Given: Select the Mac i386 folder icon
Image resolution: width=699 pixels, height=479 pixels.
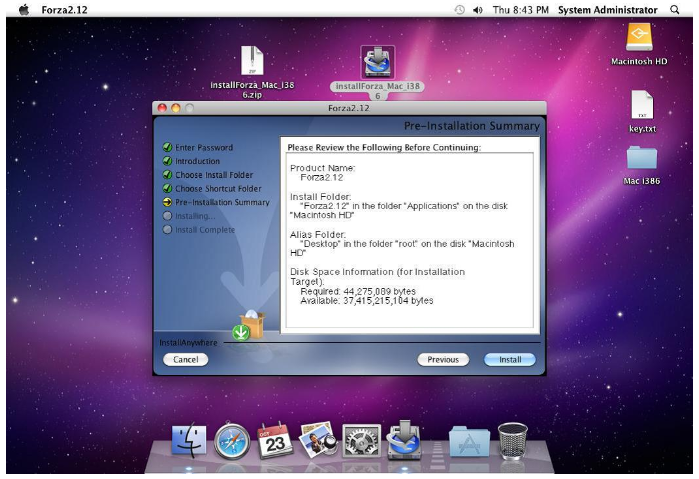Looking at the screenshot, I should click(641, 158).
